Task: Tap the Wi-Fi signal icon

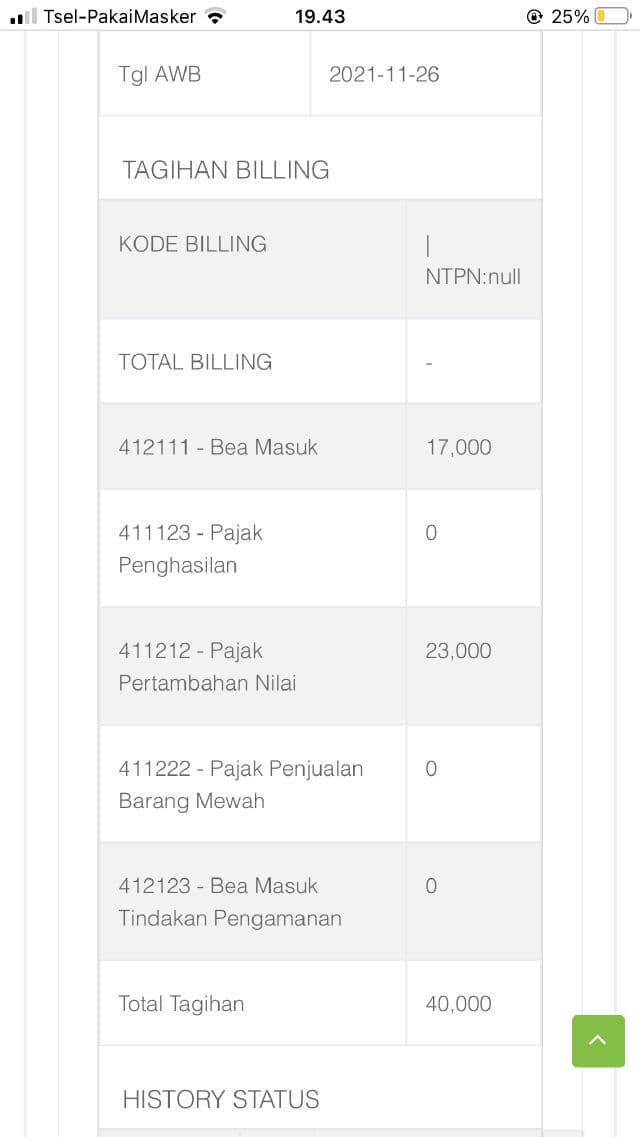Action: [215, 16]
